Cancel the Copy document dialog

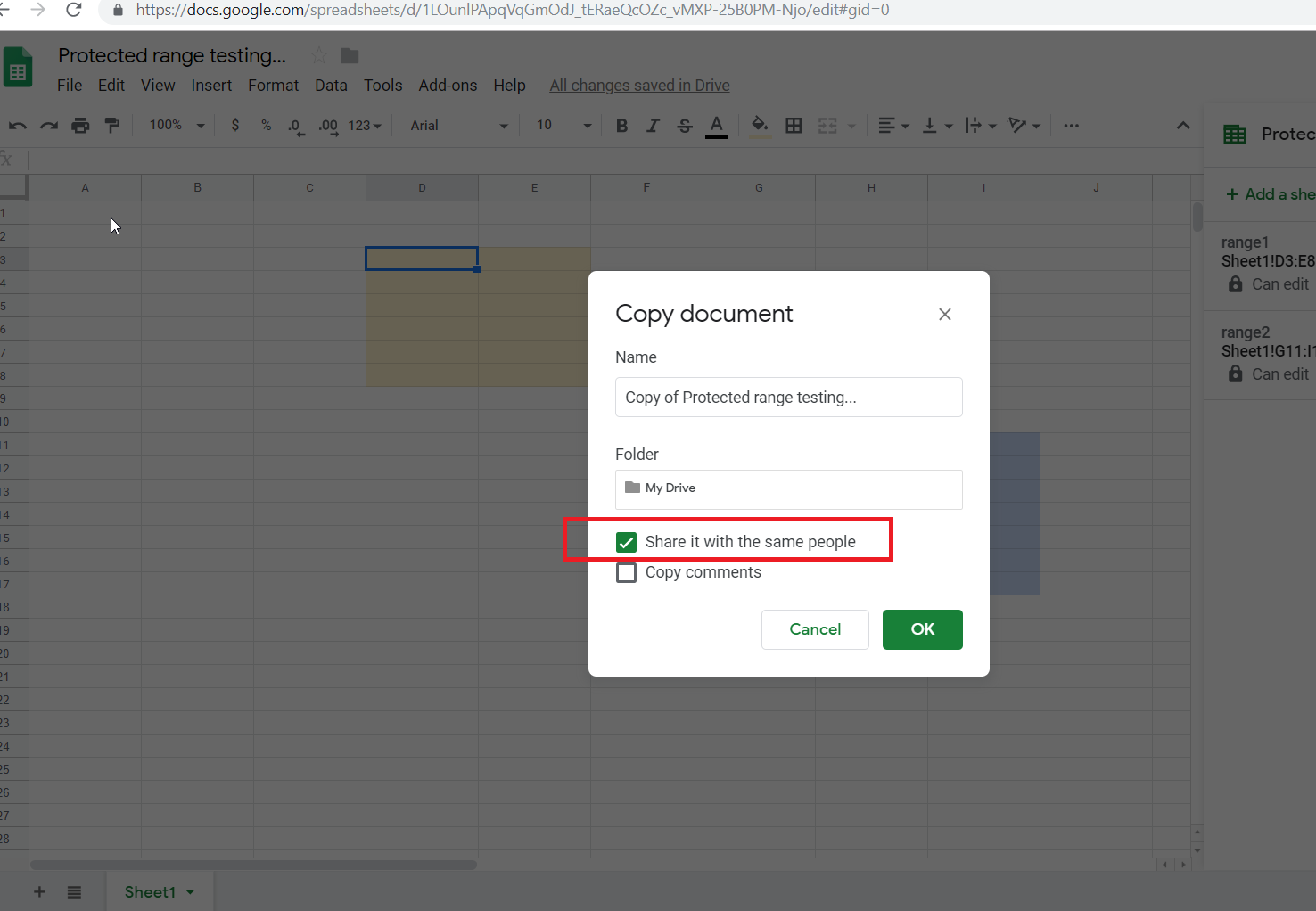[814, 629]
